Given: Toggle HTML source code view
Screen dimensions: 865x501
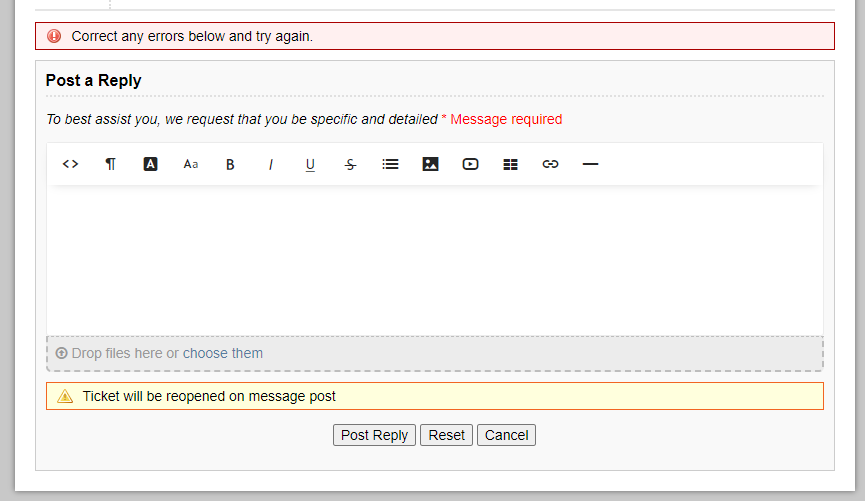Looking at the screenshot, I should pyautogui.click(x=70, y=164).
